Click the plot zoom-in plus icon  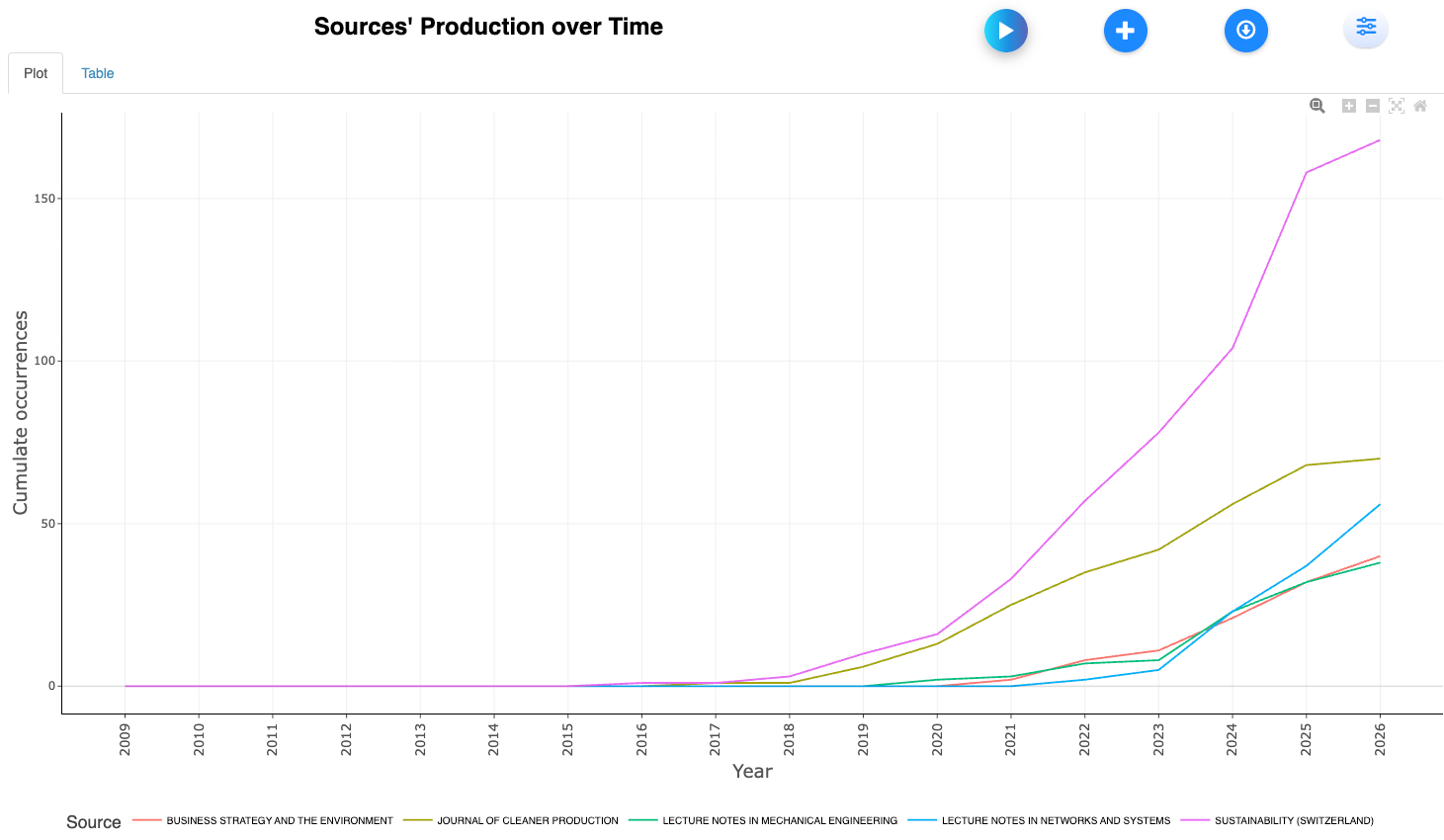coord(1348,106)
